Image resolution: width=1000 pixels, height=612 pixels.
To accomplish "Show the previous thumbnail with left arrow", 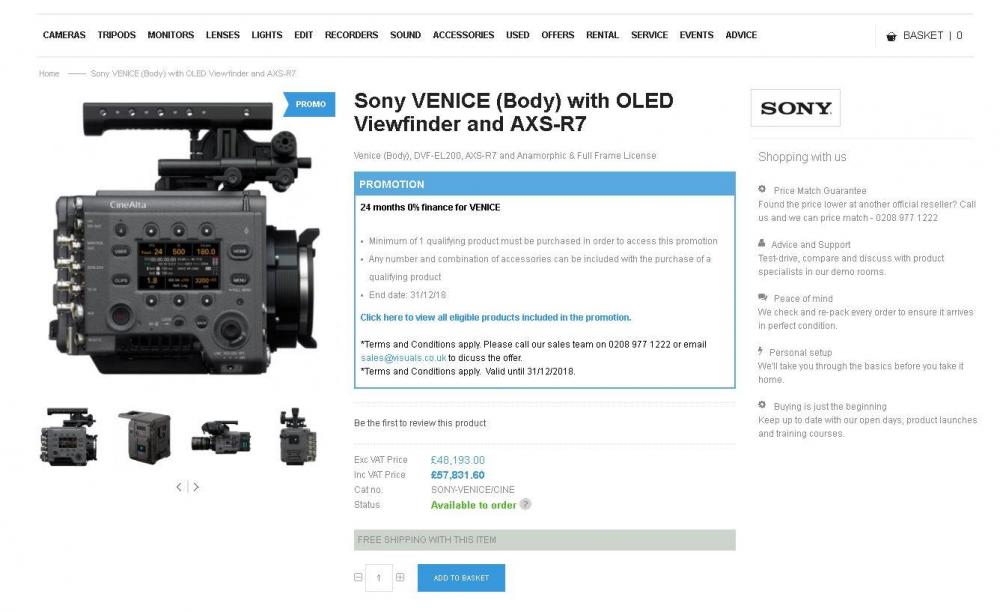I will click(x=179, y=487).
